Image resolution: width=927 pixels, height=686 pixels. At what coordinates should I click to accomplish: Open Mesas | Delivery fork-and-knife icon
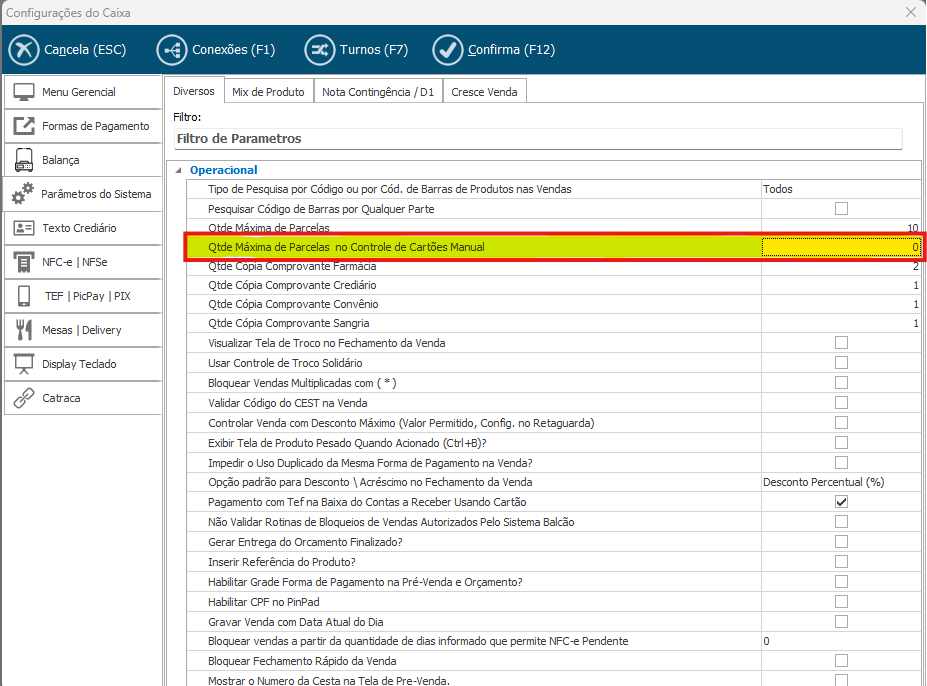coord(24,330)
